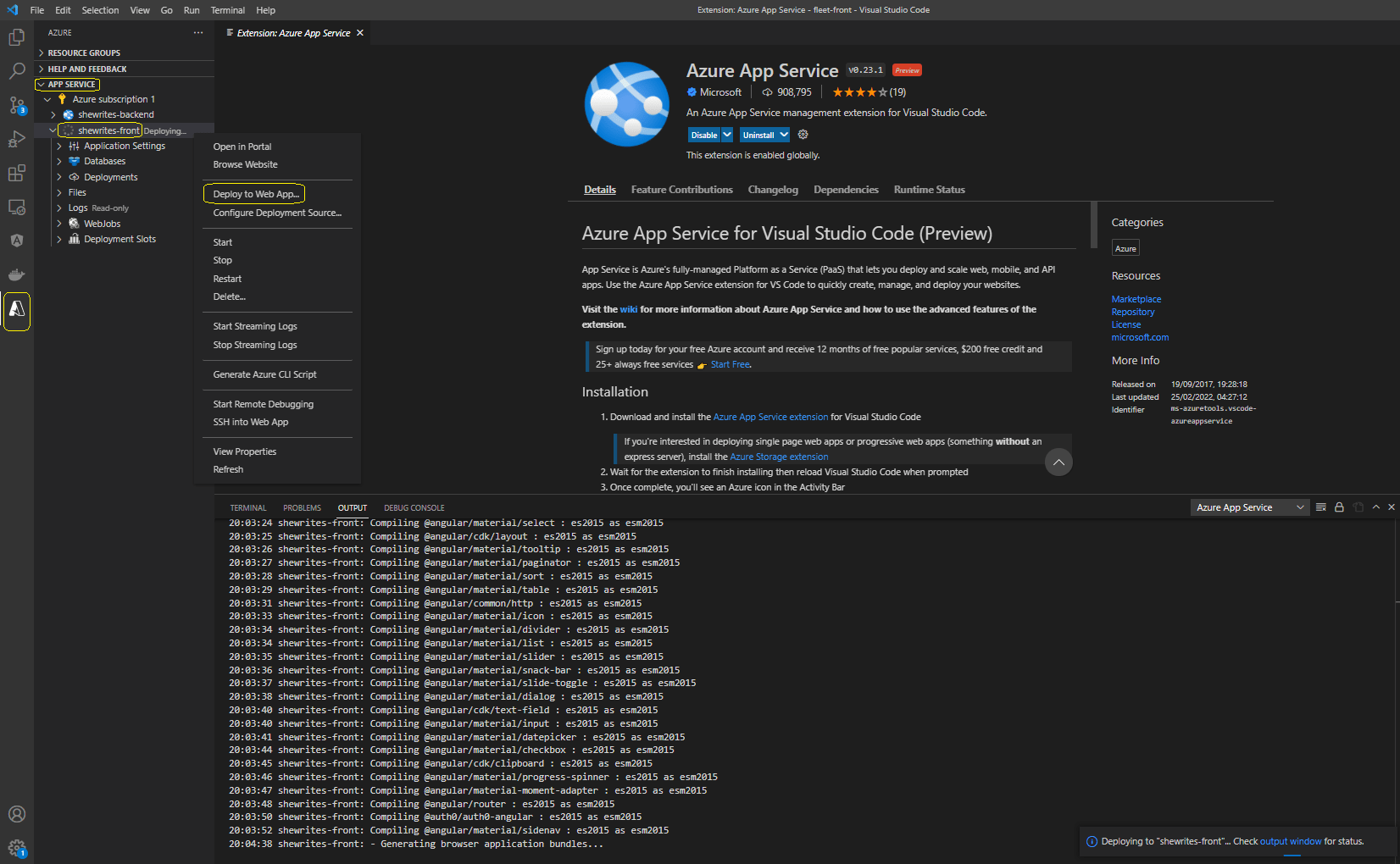Click the Uninstall extension button

click(x=758, y=135)
